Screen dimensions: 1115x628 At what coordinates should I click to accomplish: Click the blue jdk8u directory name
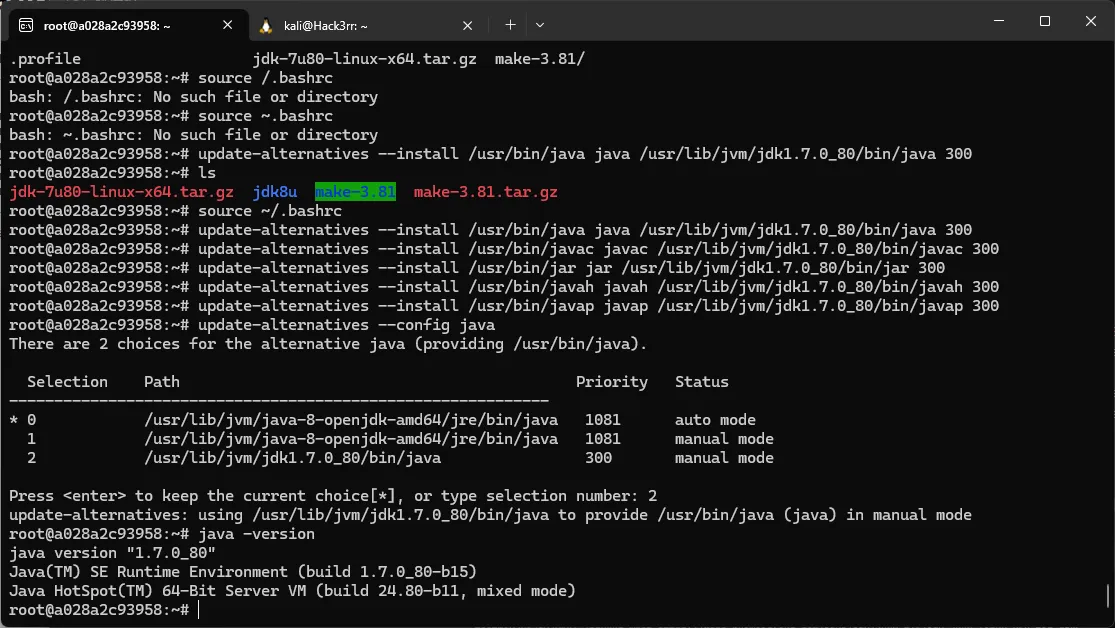point(274,192)
